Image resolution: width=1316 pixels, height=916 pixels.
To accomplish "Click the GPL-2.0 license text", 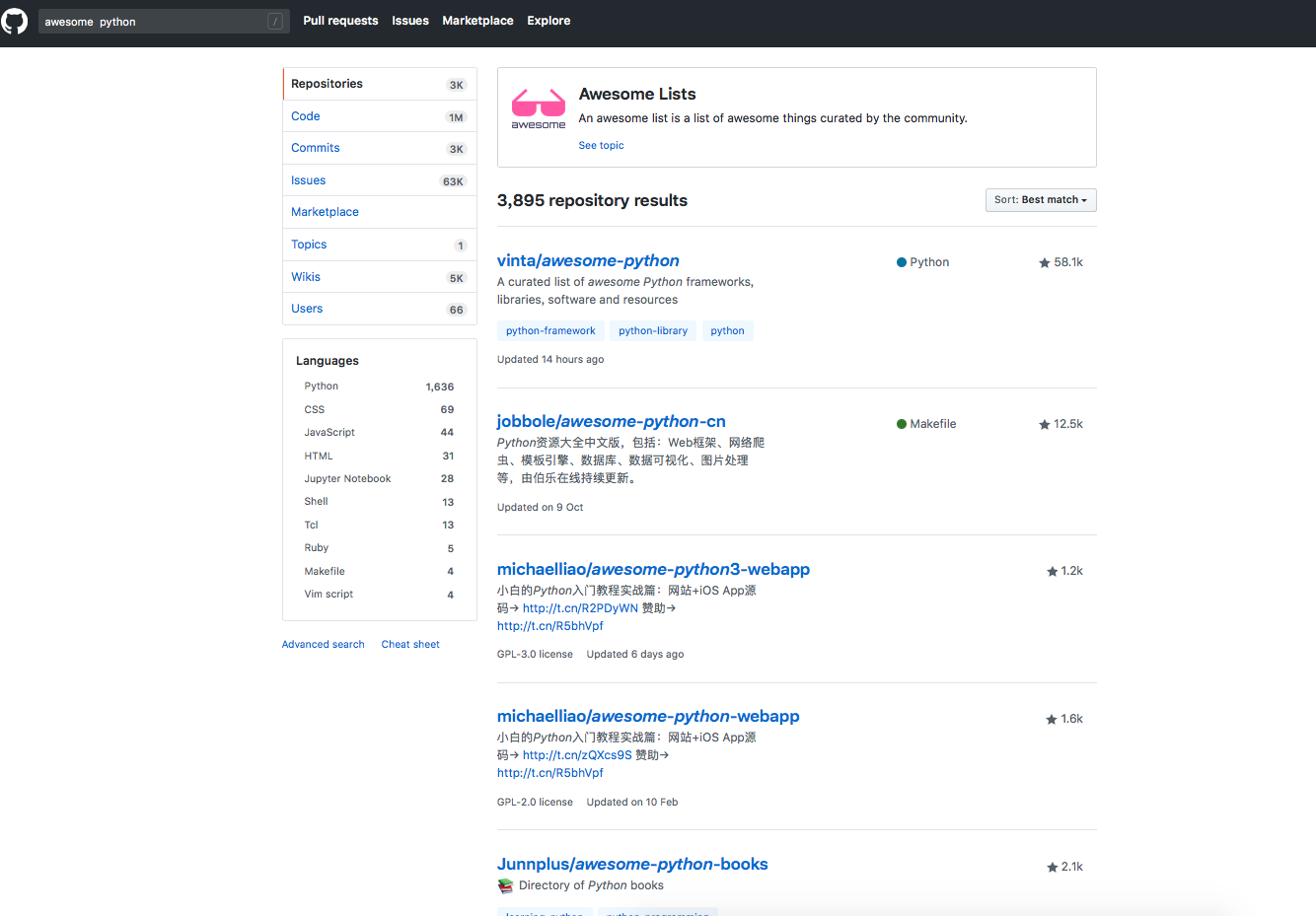I will click(535, 803).
